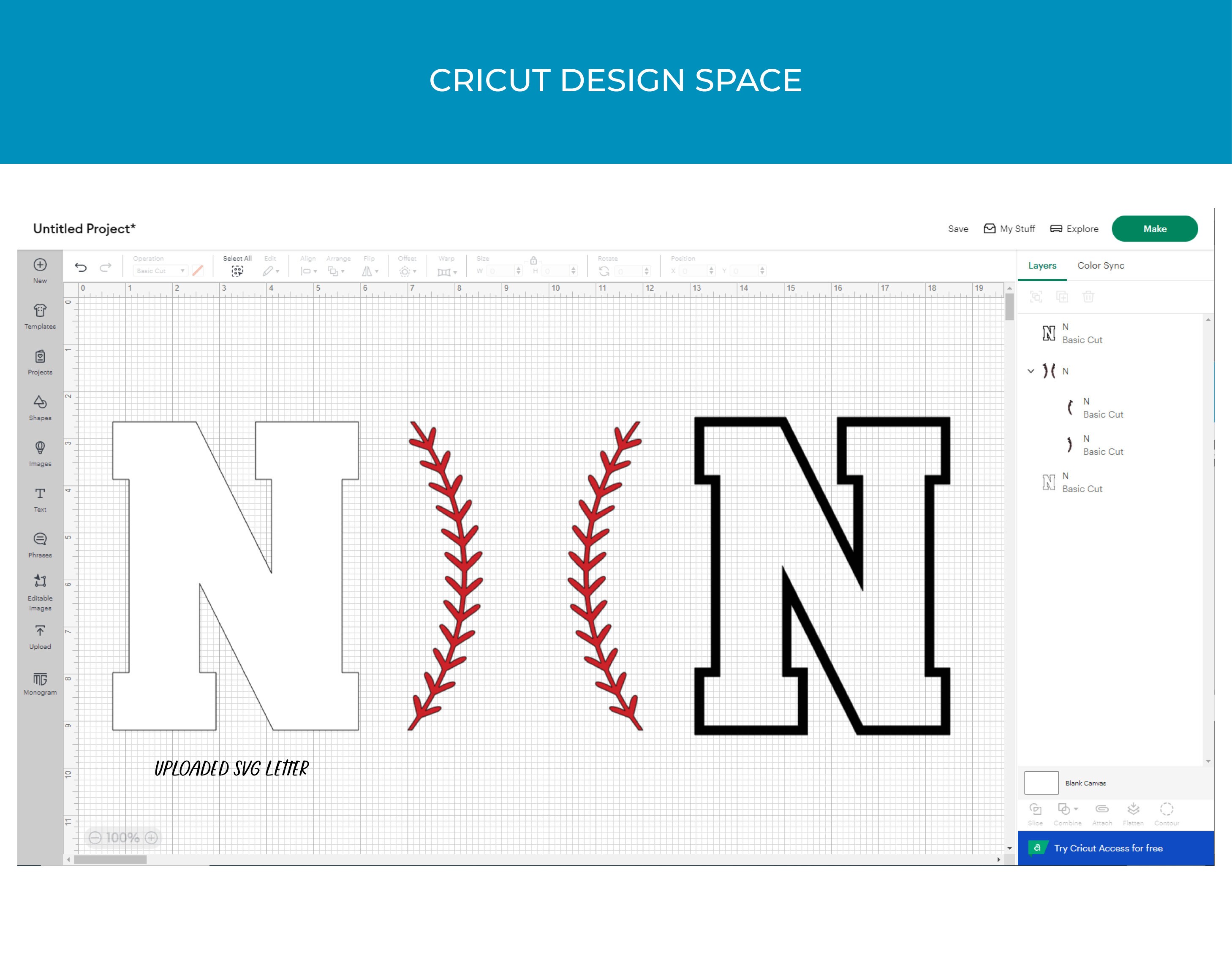1232x968 pixels.
Task: Open the Upload panel
Action: click(x=40, y=636)
